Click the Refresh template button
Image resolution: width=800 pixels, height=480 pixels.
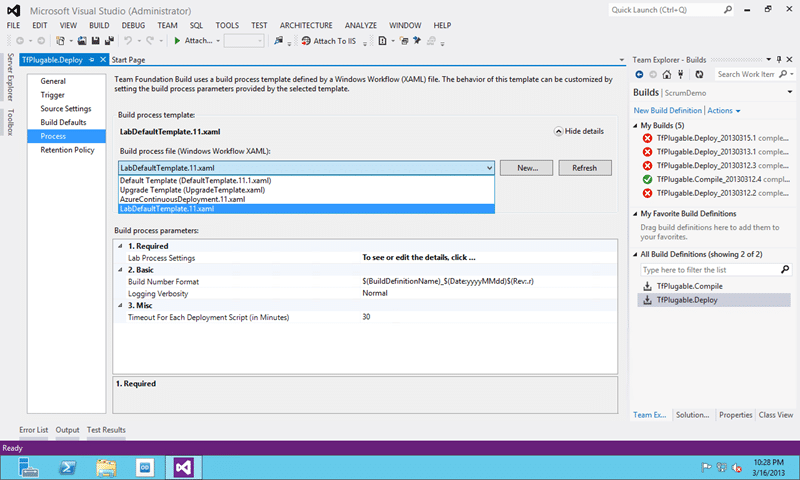click(585, 168)
